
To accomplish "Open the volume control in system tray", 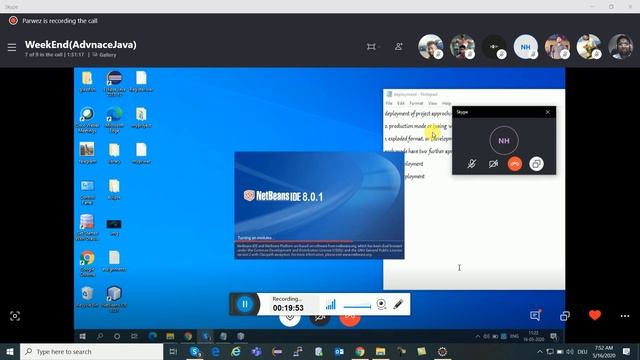I will coord(570,351).
